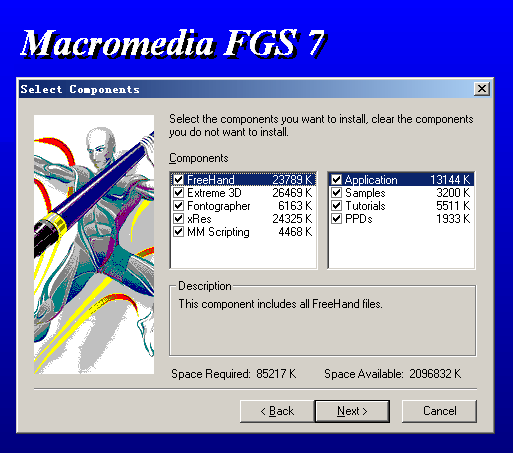The width and height of the screenshot is (513, 453).
Task: Cancel the installation setup
Action: 439,411
